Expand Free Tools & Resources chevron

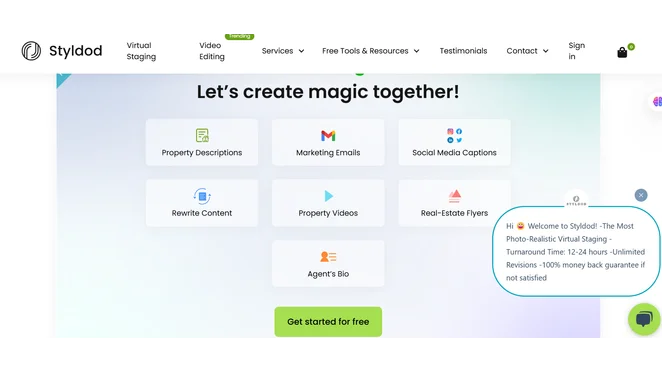click(416, 51)
